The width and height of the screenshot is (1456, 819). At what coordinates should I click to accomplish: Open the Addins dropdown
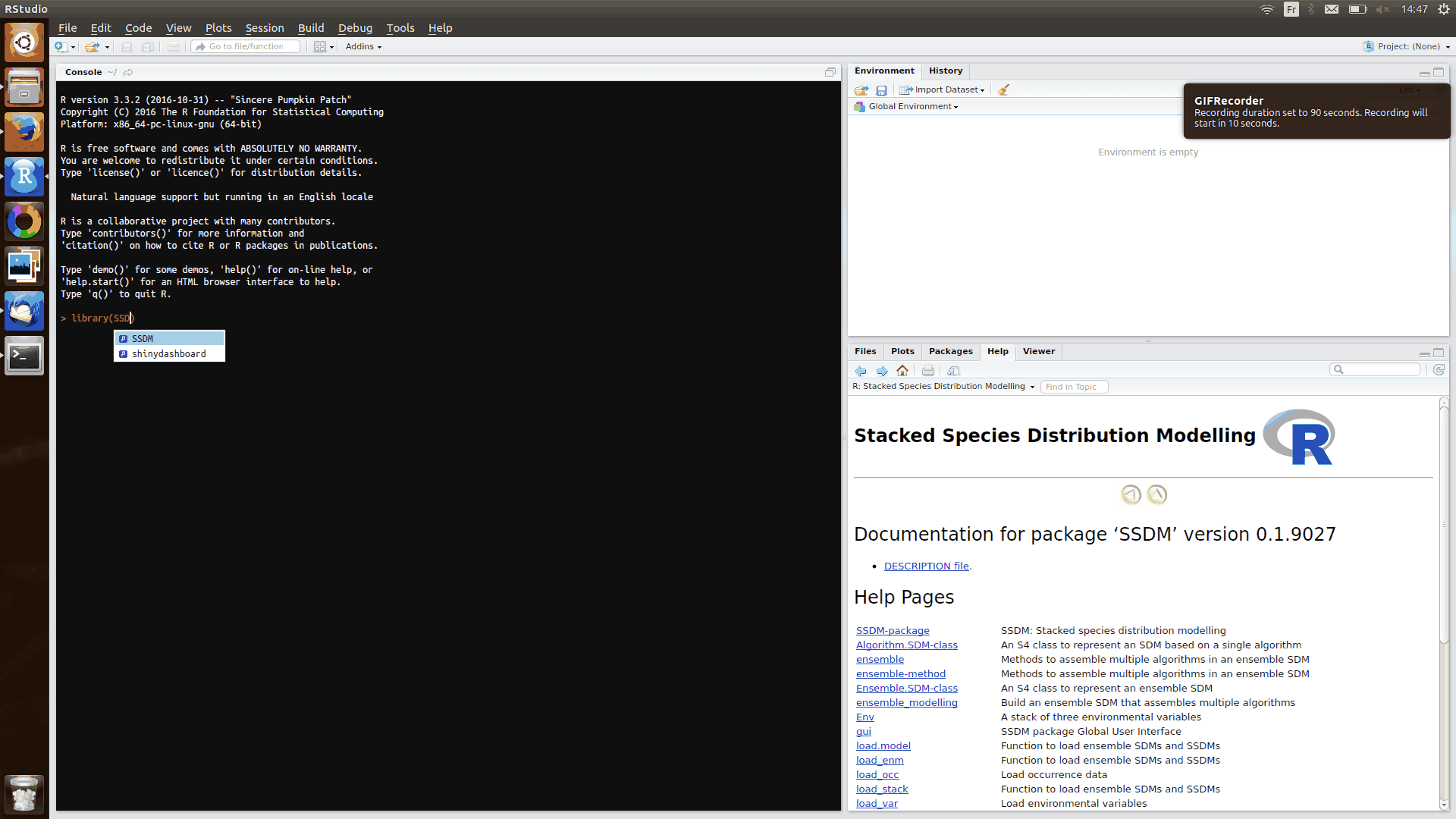363,47
